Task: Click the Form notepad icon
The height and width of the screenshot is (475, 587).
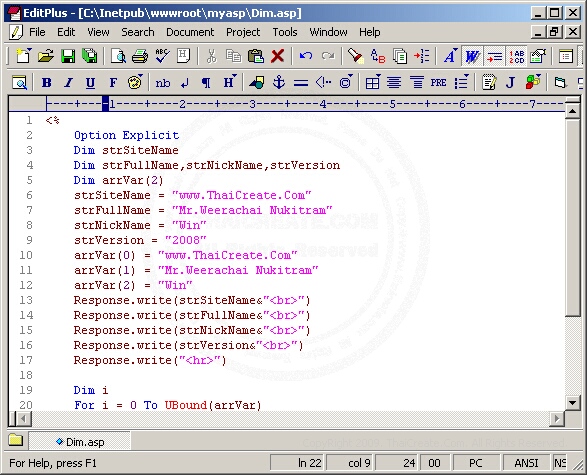Action: point(489,82)
